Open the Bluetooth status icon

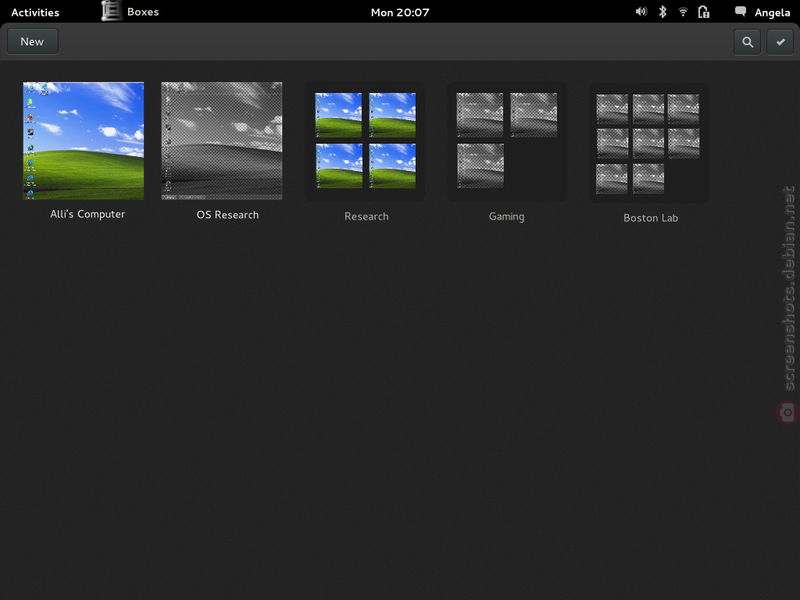pos(662,12)
